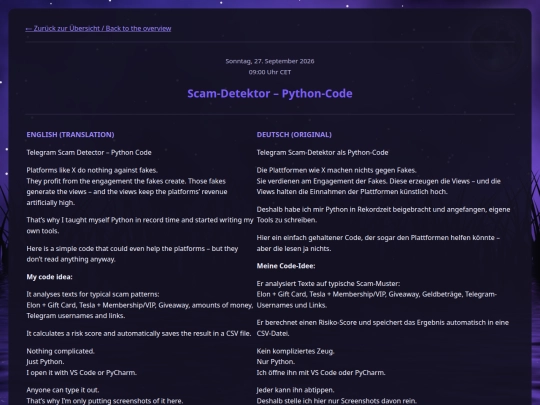Click 'Ich öffne ihn mit VS Code oder PyCharm.'
The width and height of the screenshot is (540, 405).
321,373
